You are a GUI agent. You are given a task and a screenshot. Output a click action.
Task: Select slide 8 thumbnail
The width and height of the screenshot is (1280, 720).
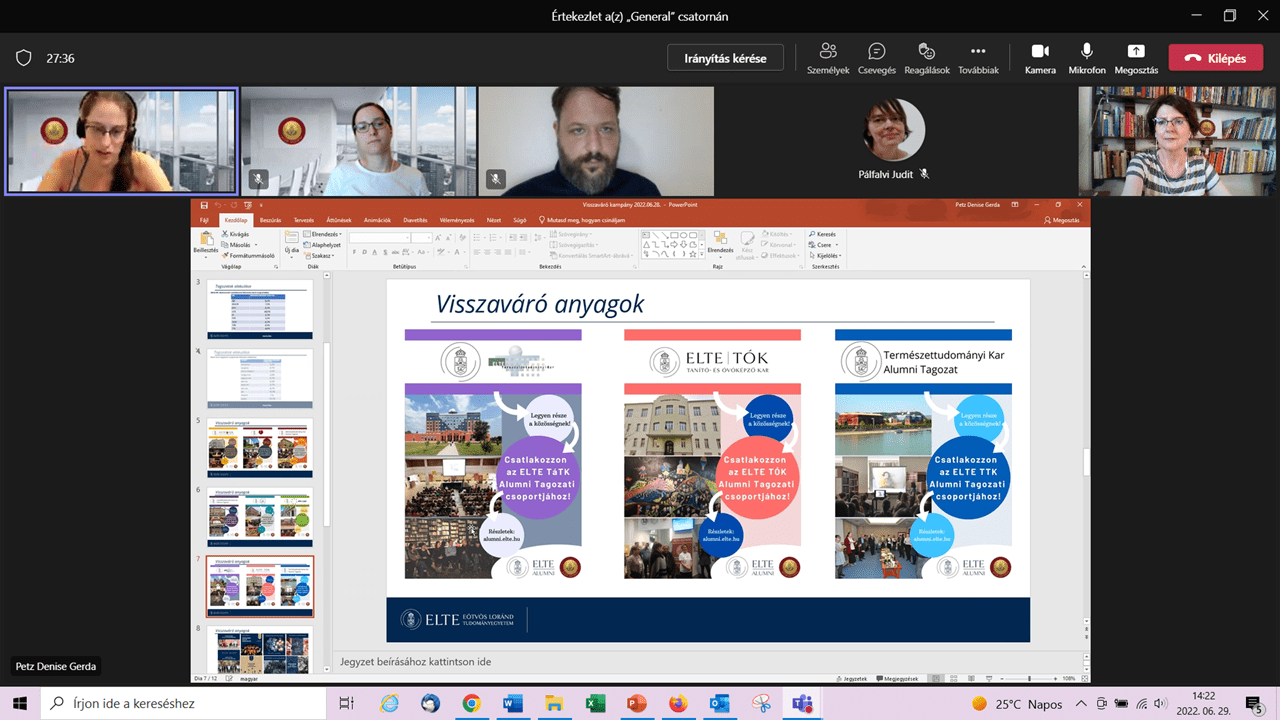pos(260,649)
